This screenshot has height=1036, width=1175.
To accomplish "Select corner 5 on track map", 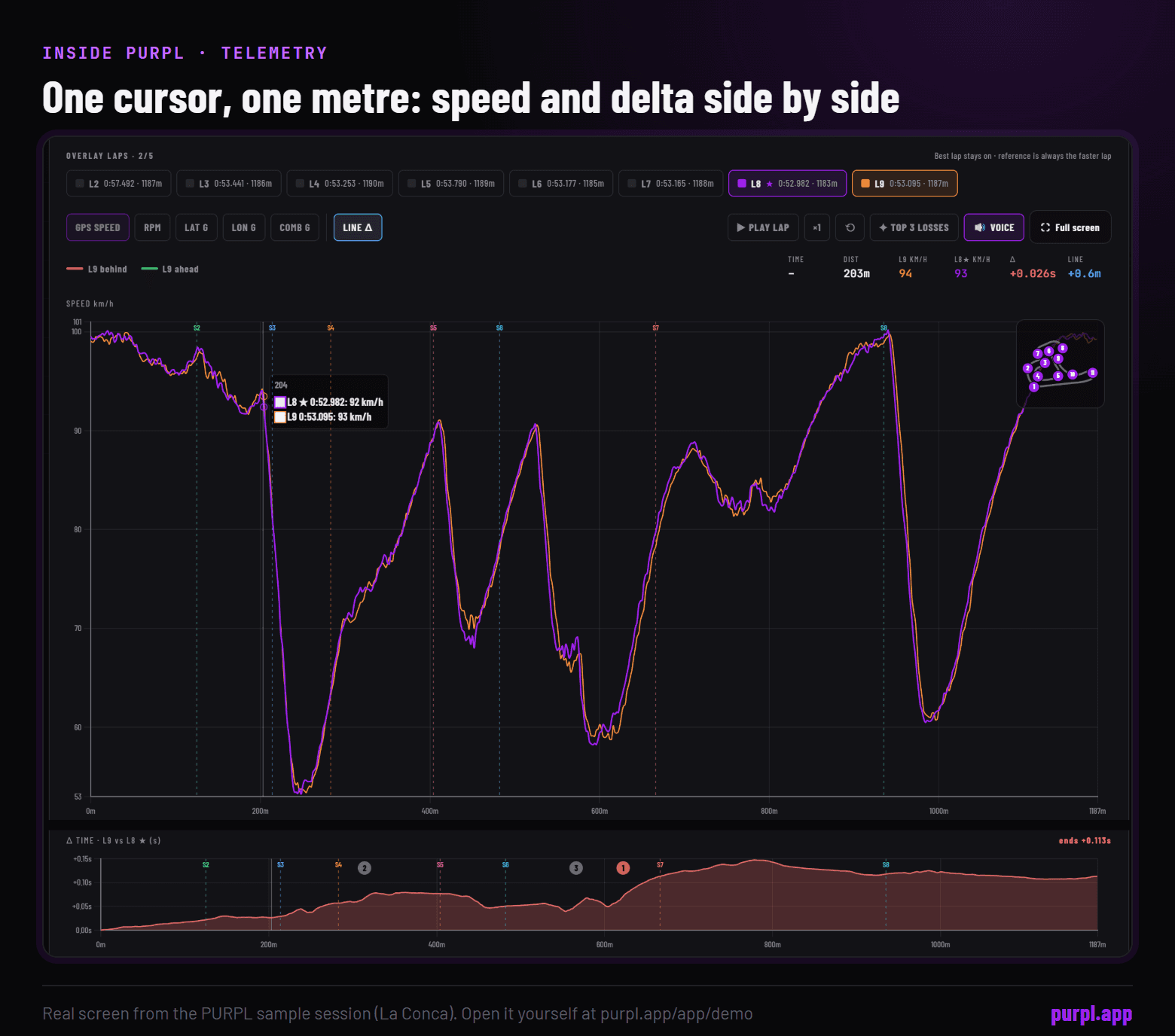I will (1058, 376).
